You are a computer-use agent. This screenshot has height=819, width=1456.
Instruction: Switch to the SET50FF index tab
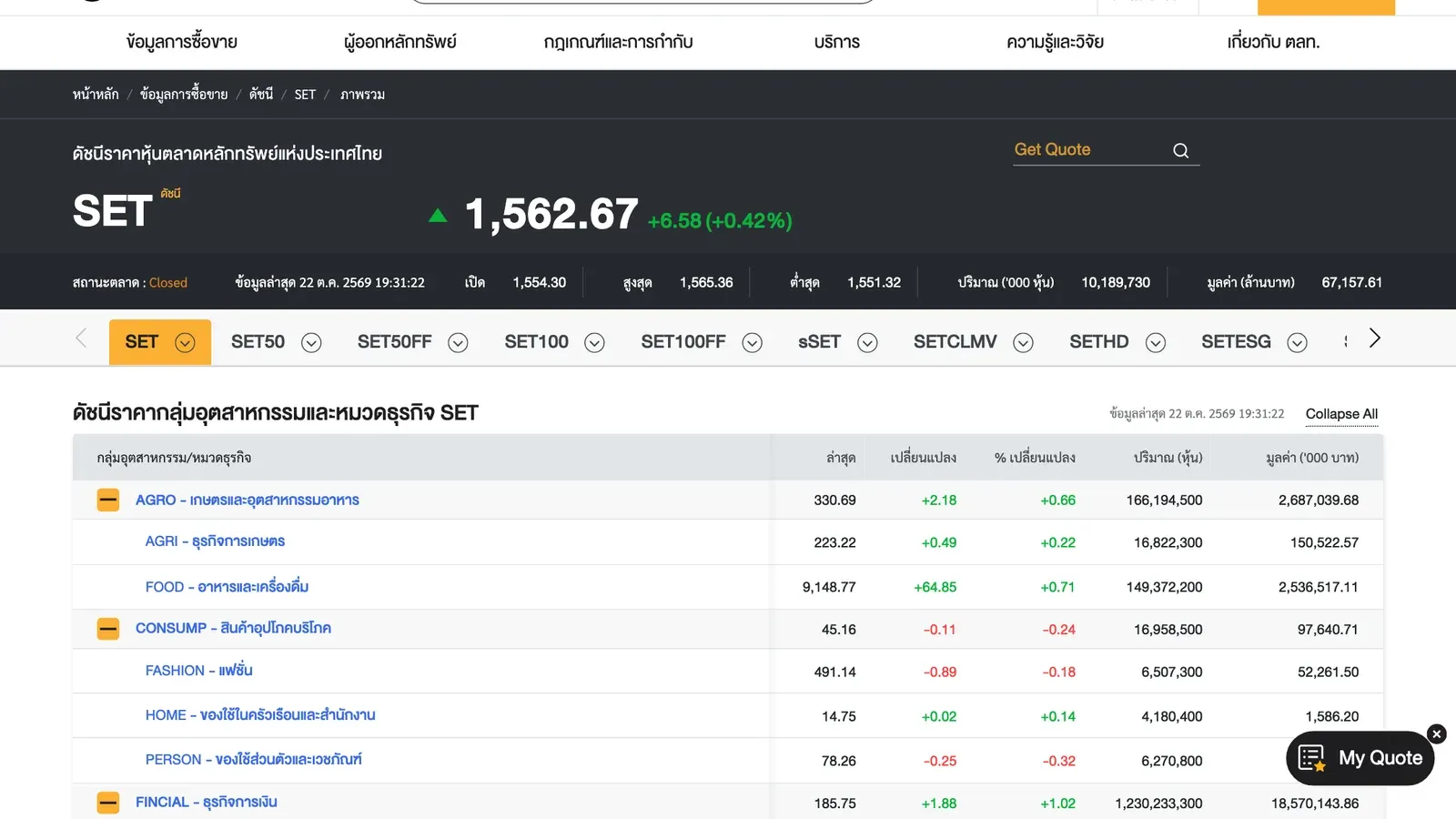tap(394, 342)
